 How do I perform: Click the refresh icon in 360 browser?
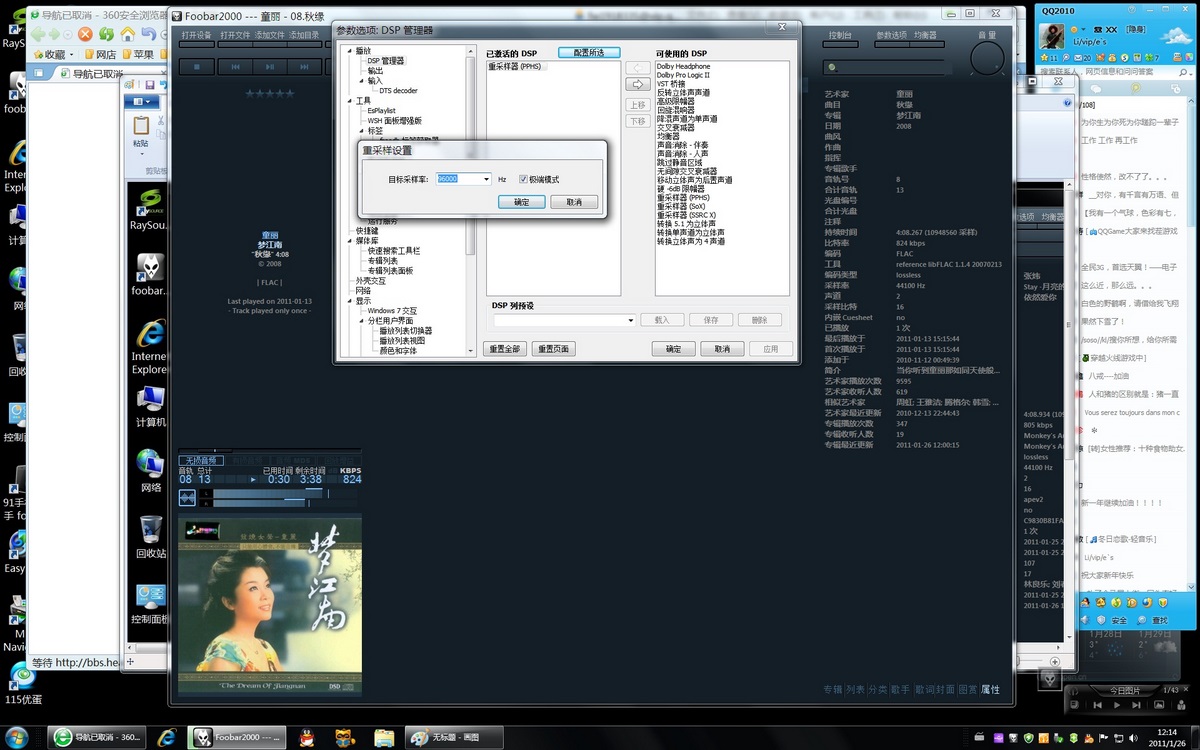pos(107,34)
